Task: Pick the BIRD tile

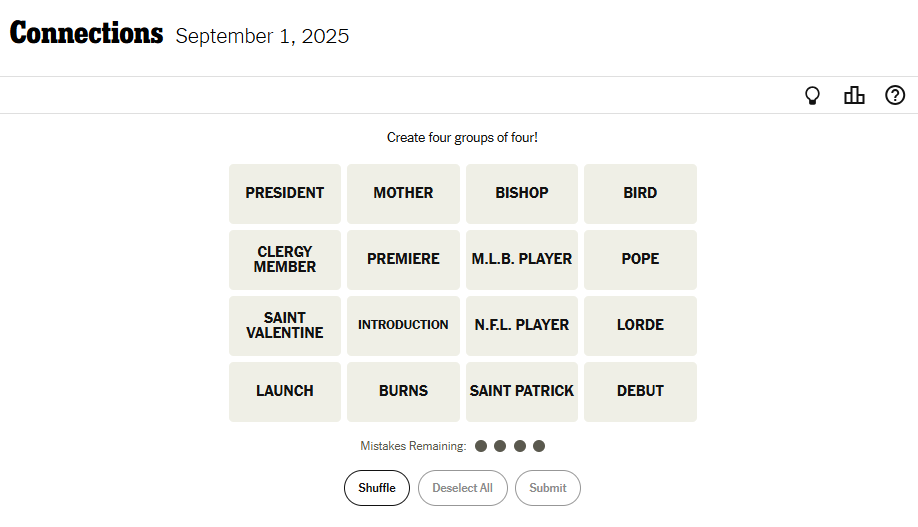Action: point(640,193)
